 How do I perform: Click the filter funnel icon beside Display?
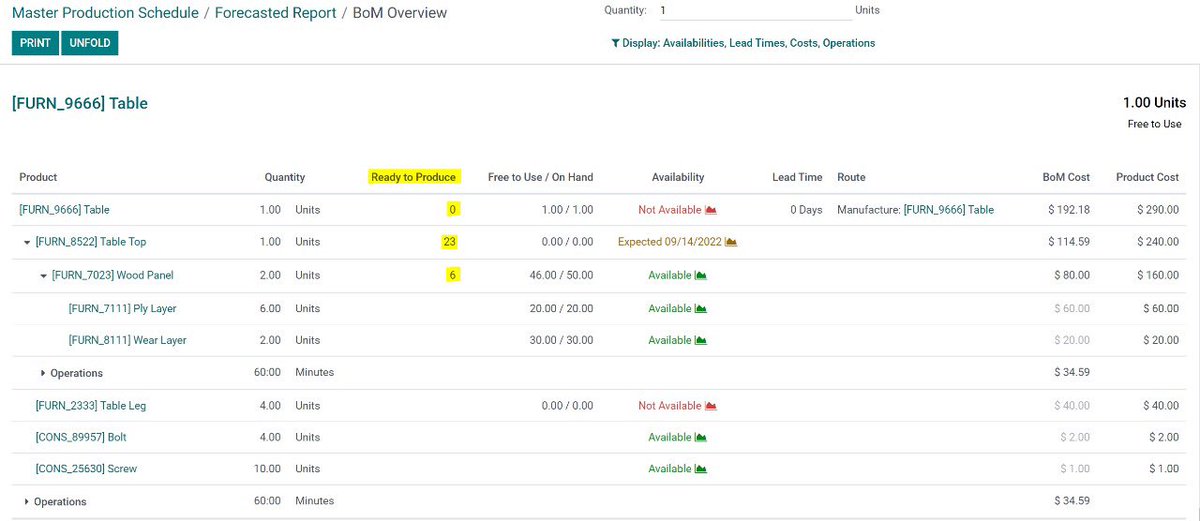(x=615, y=43)
